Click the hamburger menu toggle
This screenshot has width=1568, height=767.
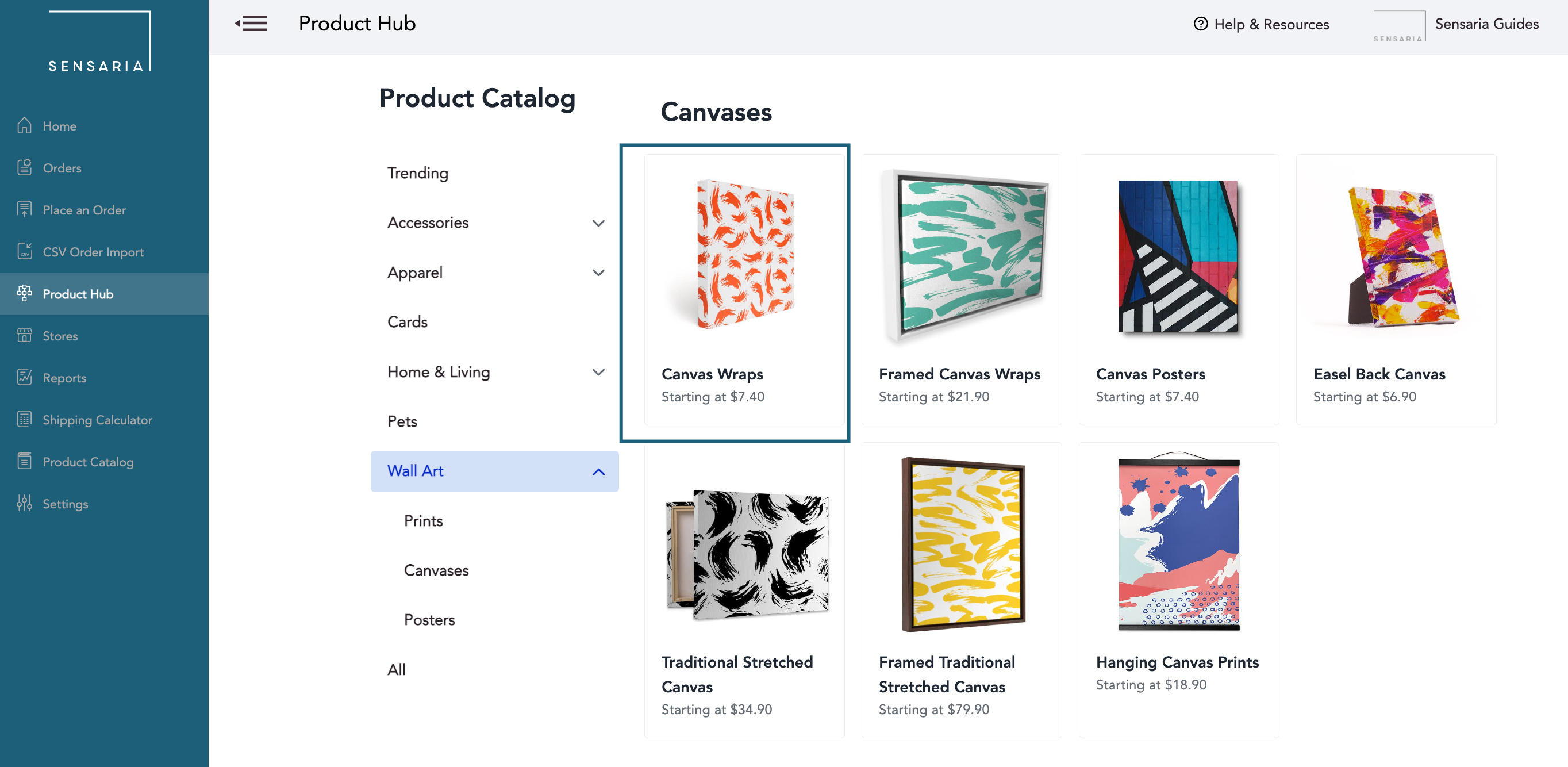(x=252, y=23)
